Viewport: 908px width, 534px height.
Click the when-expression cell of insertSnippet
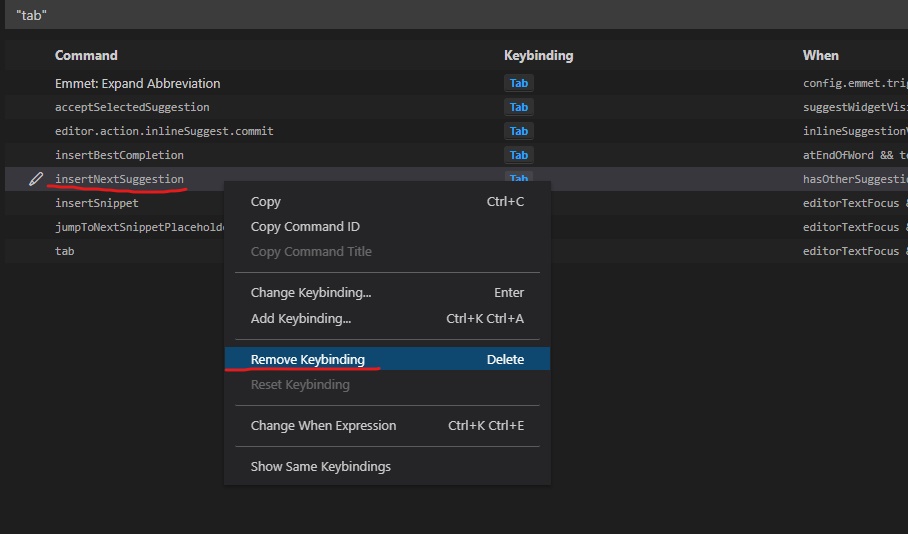tap(855, 203)
